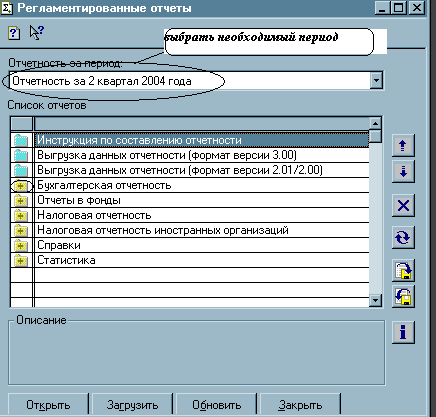The width and height of the screenshot is (436, 417).
Task: Expand the Налоговая отчетность folder icon
Action: [x=21, y=215]
